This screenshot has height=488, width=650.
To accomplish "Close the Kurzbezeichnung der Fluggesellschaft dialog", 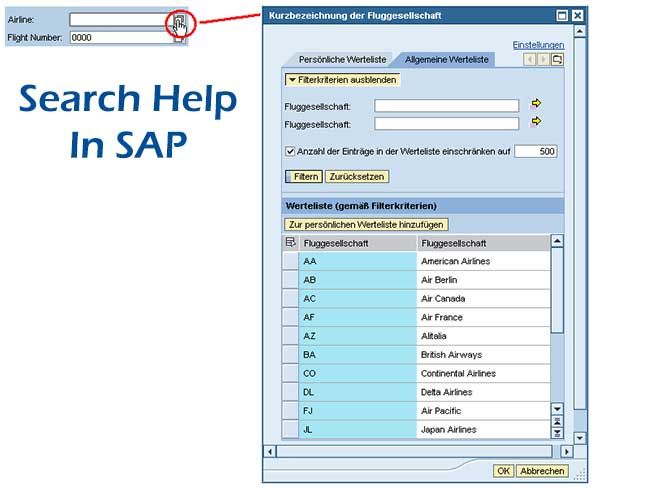I will 577,16.
